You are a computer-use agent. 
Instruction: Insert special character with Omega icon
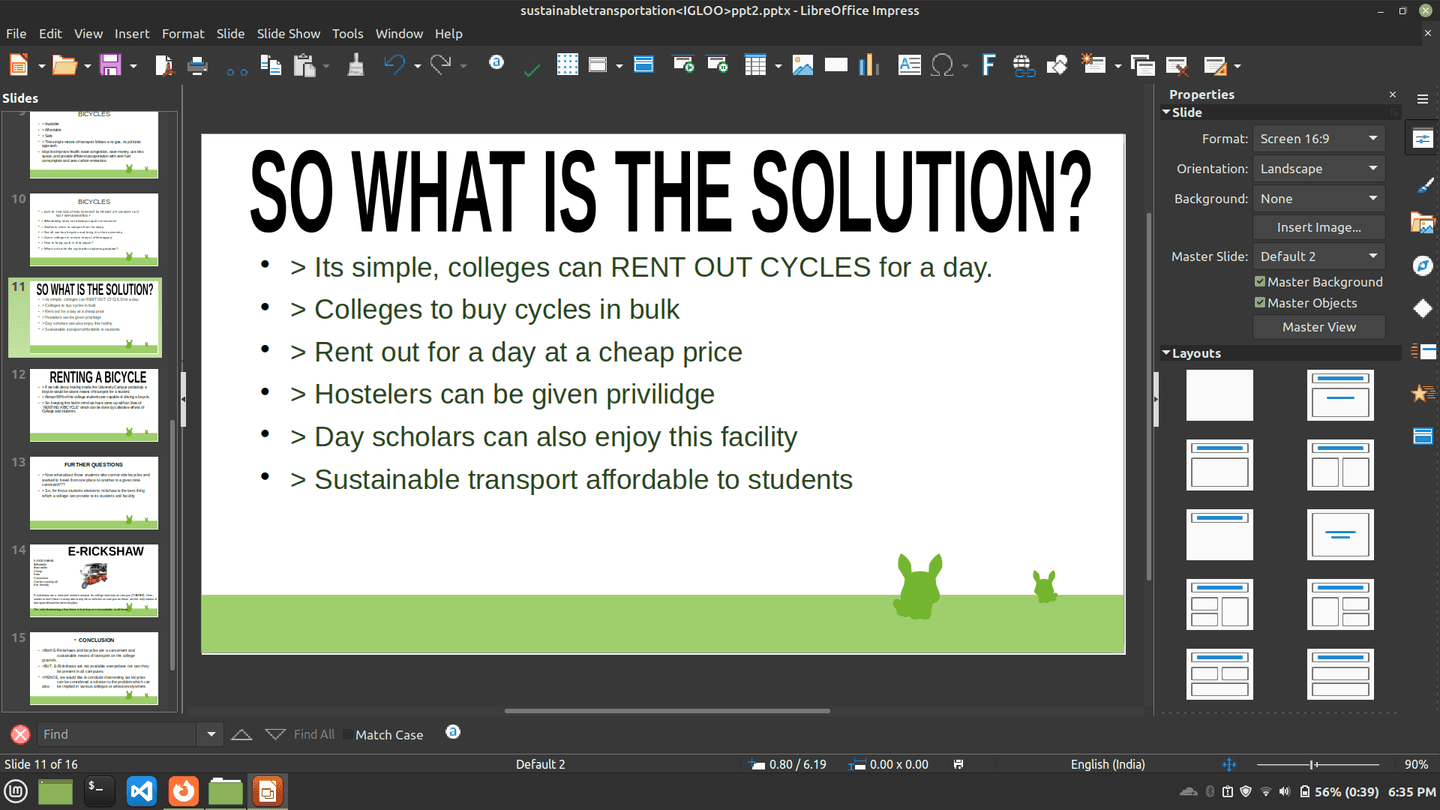pos(942,65)
